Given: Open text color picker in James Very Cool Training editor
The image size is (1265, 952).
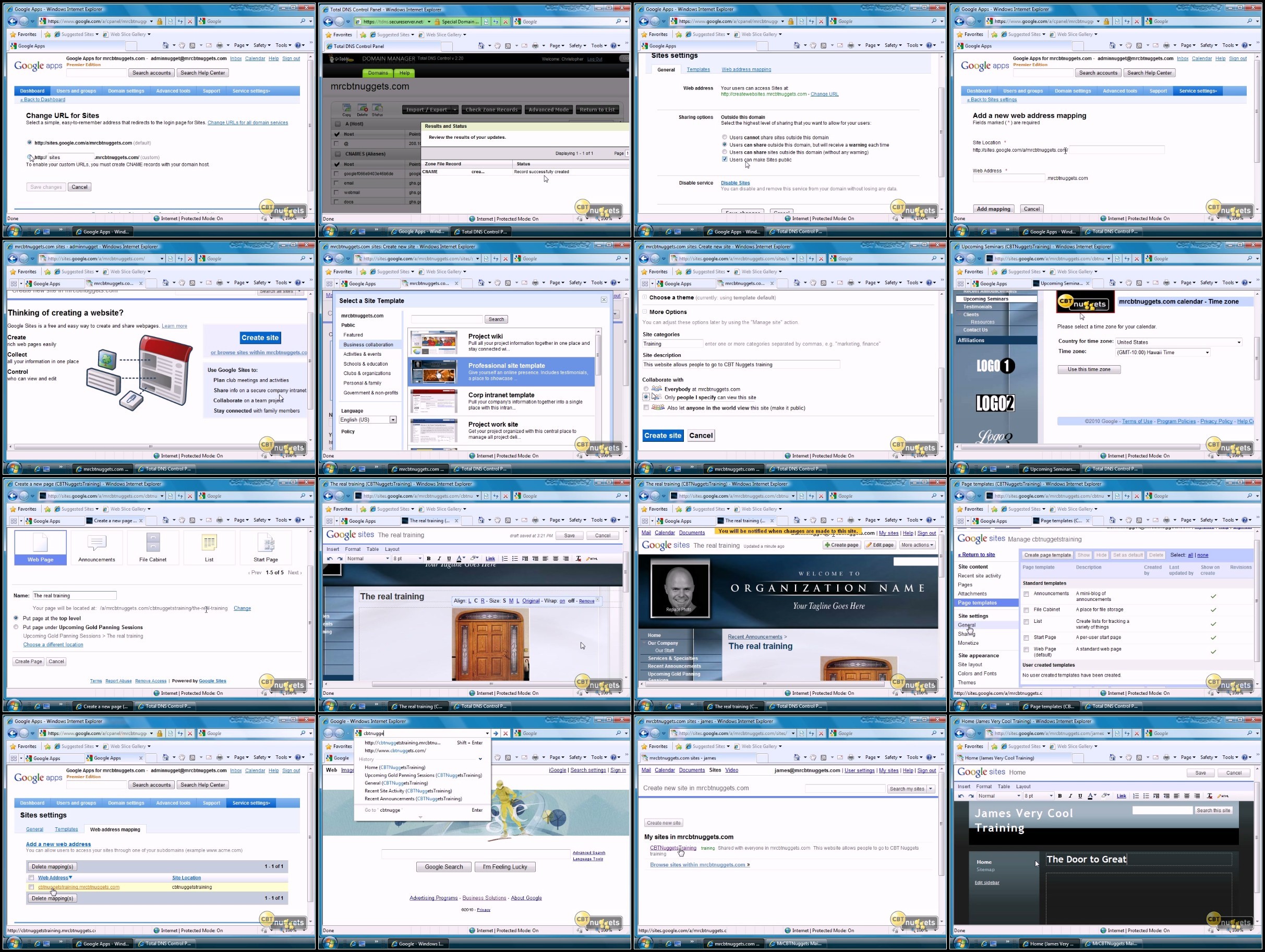Looking at the screenshot, I should click(1092, 796).
